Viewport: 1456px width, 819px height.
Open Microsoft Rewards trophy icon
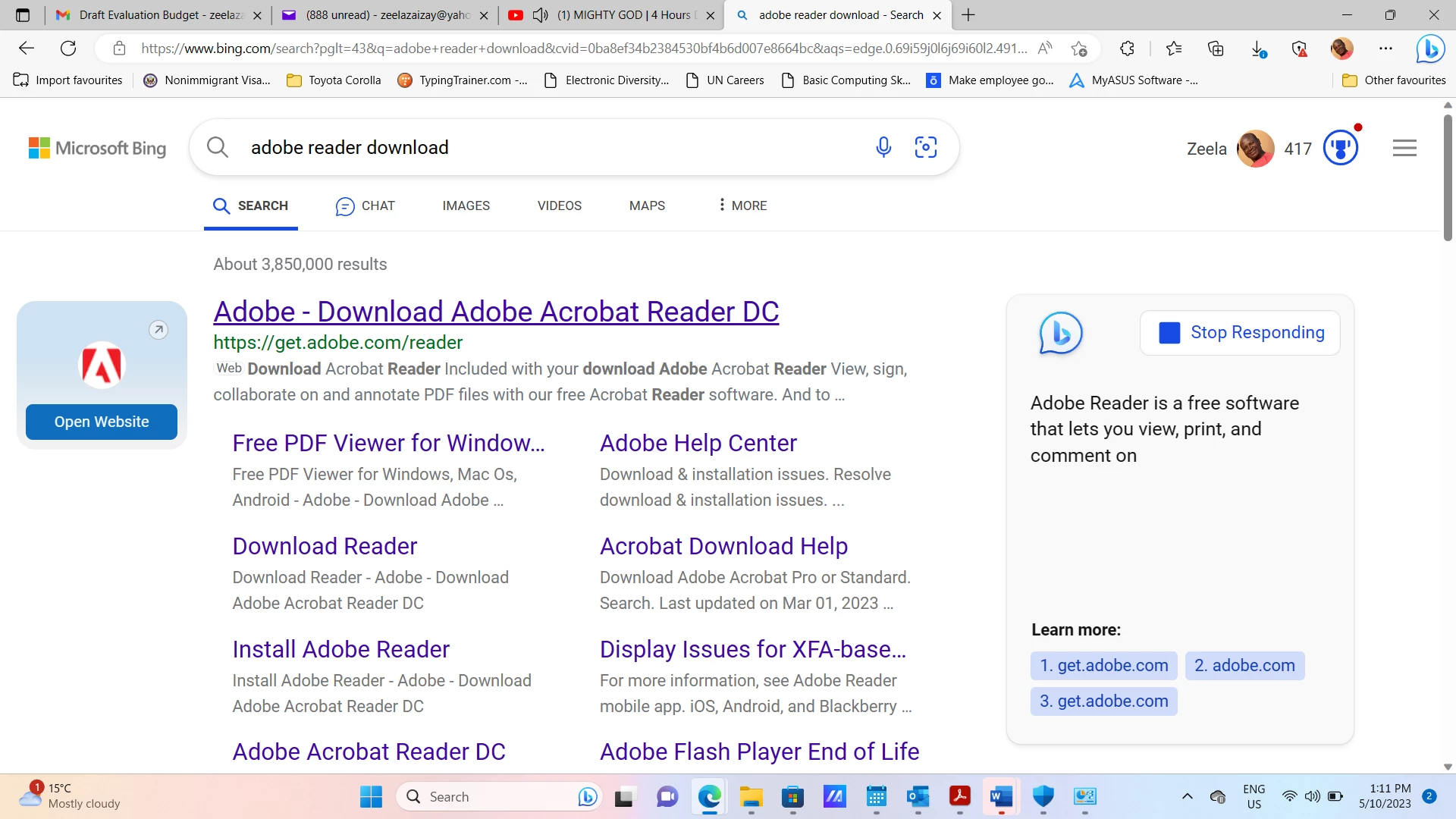tap(1340, 148)
